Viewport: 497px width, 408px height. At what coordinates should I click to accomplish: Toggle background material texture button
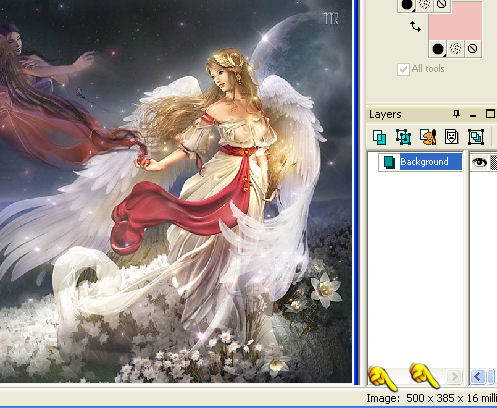[455, 49]
